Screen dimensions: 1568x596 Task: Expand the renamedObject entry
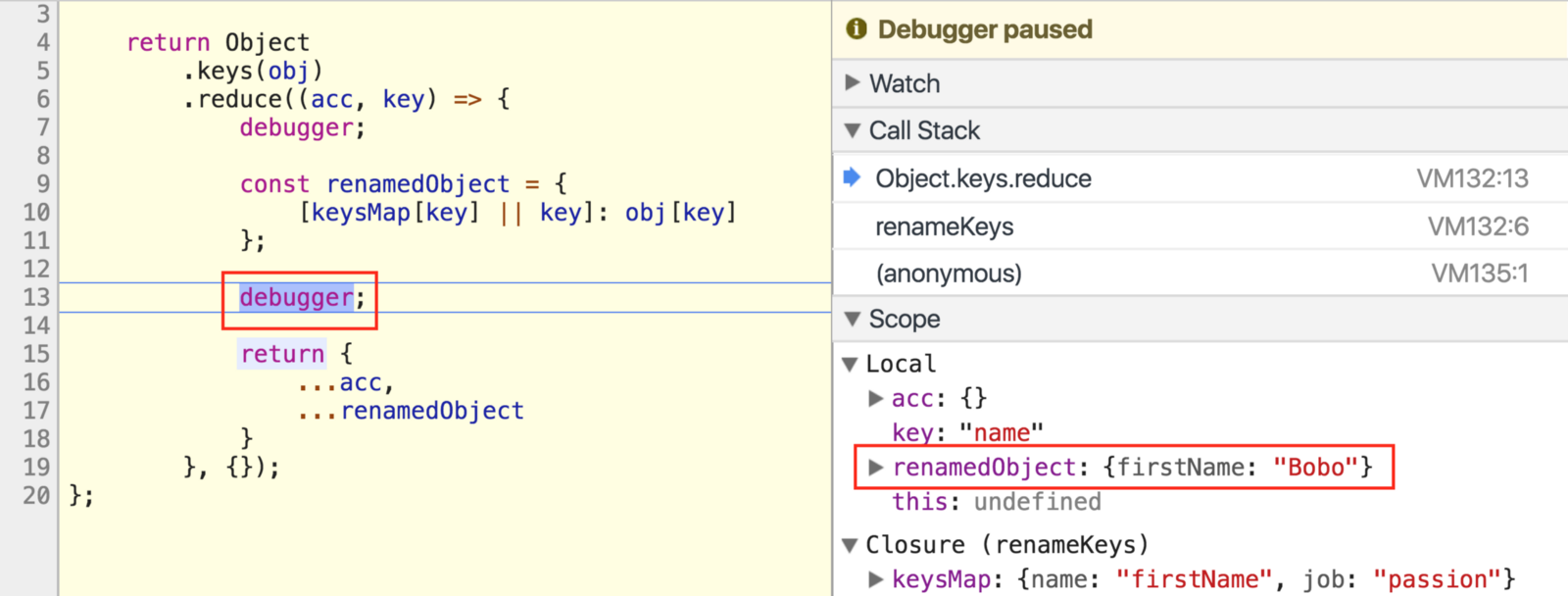875,467
